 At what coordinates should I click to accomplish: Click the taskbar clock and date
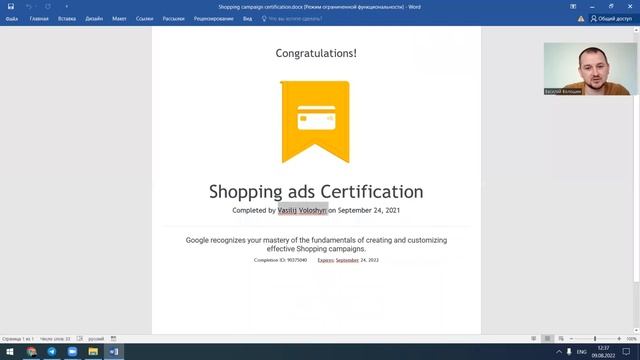[x=603, y=352]
